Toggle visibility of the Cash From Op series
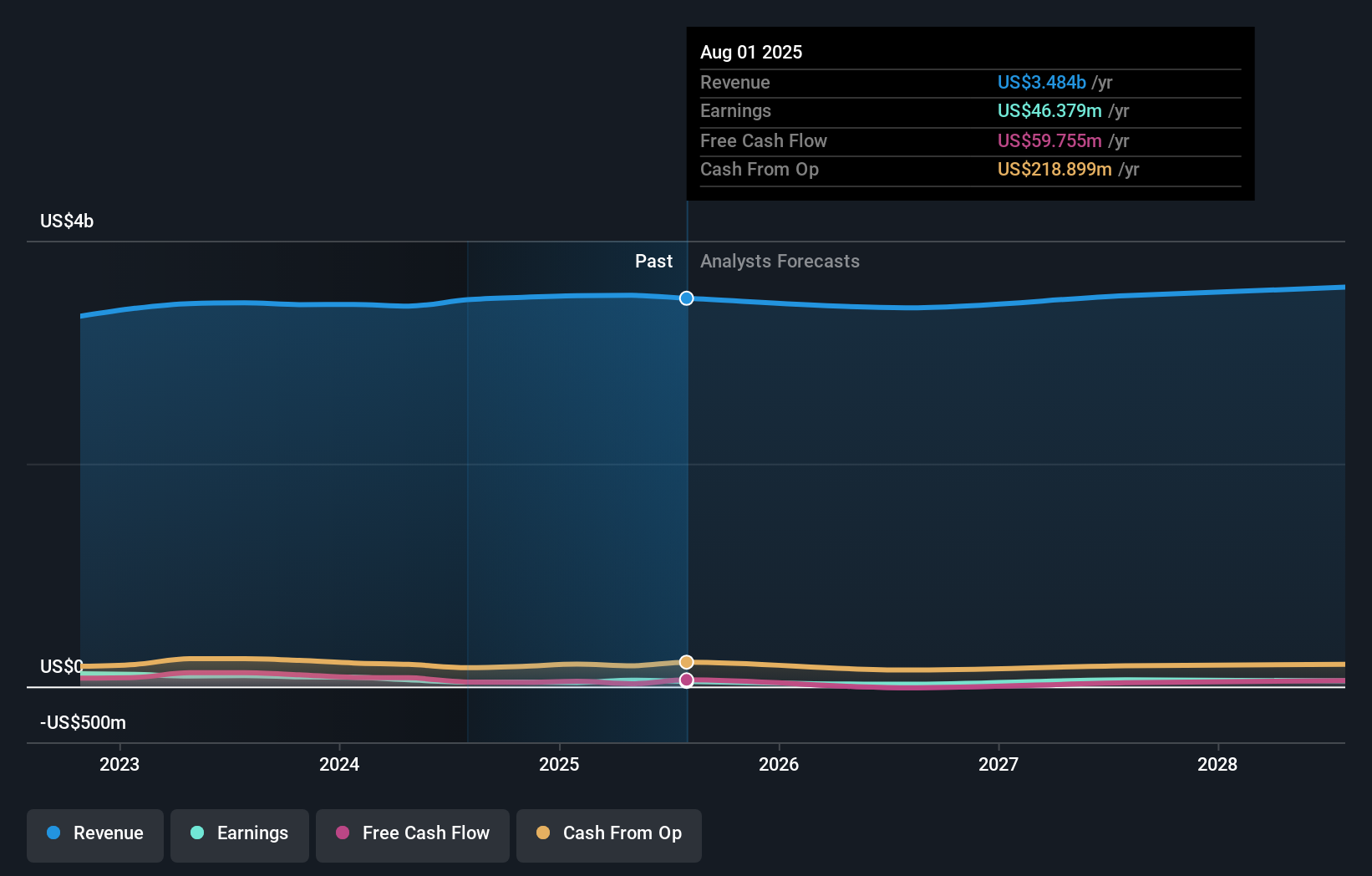This screenshot has width=1372, height=876. (x=608, y=833)
